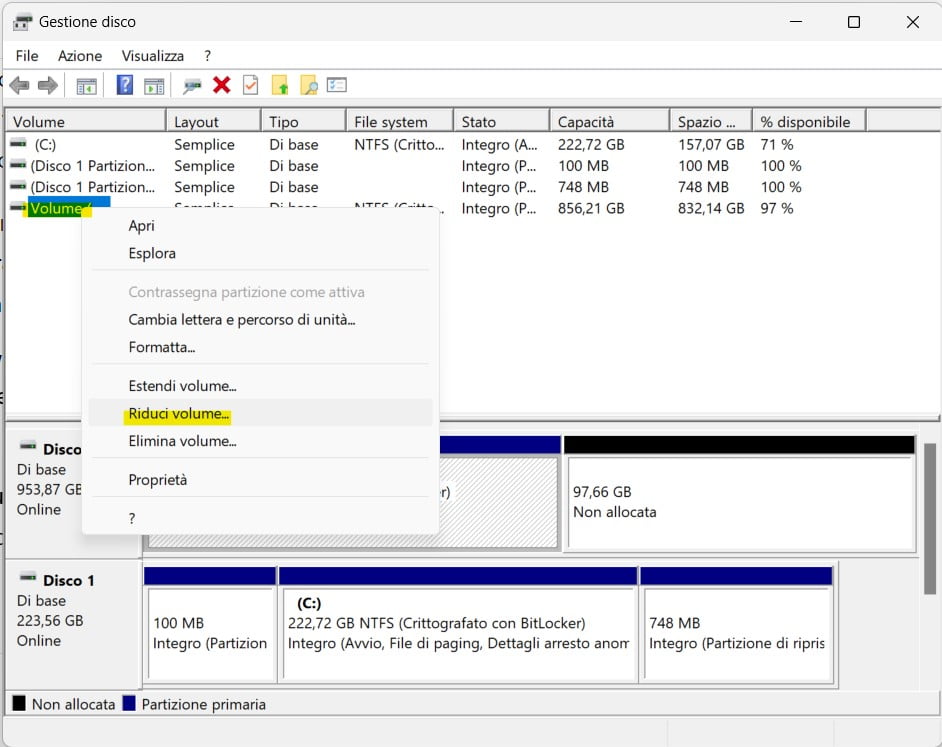Click 'Elimina volume...' context menu entry
Screen dimensions: 942x747
pyautogui.click(x=182, y=441)
